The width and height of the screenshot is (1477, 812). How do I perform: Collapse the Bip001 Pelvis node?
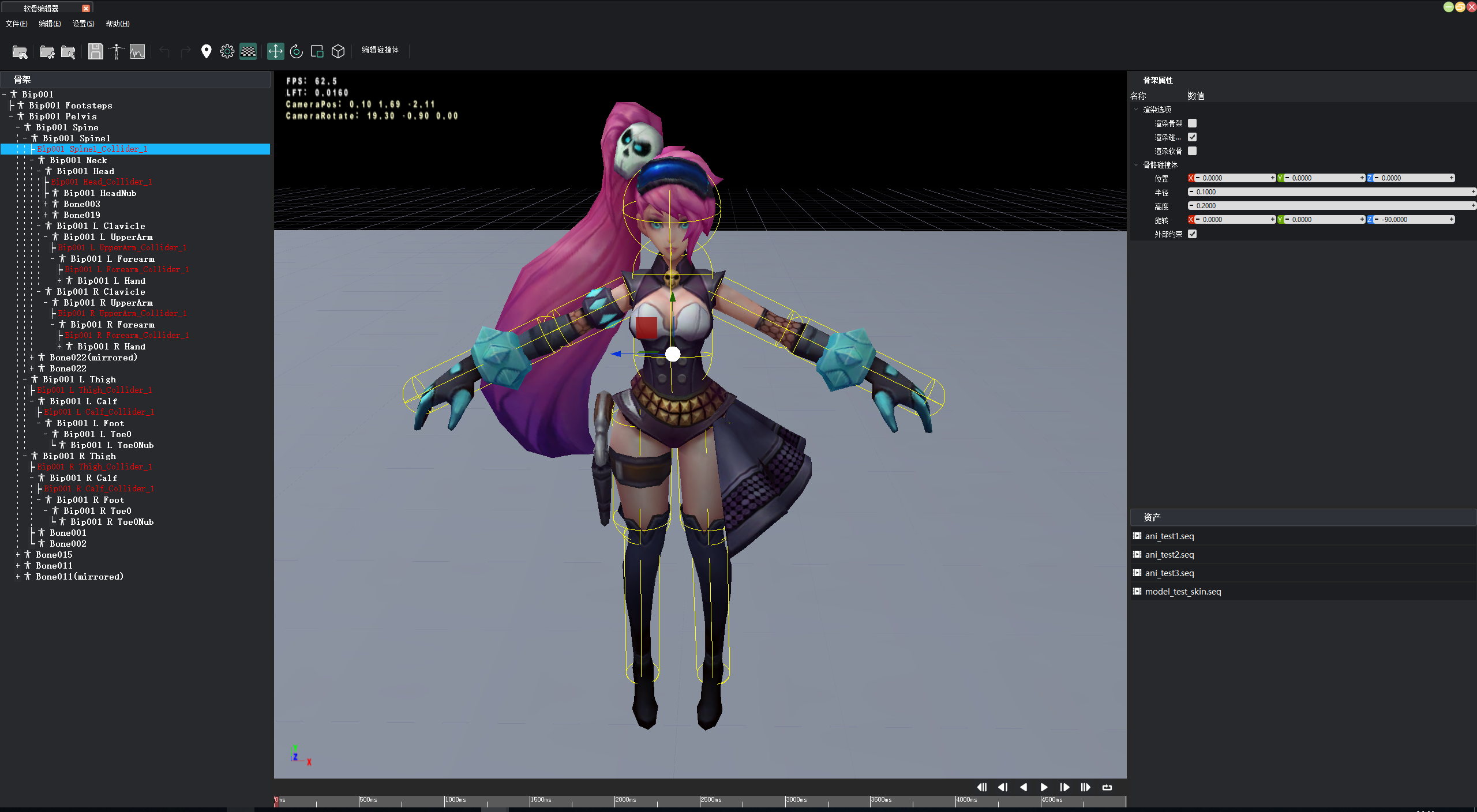12,116
